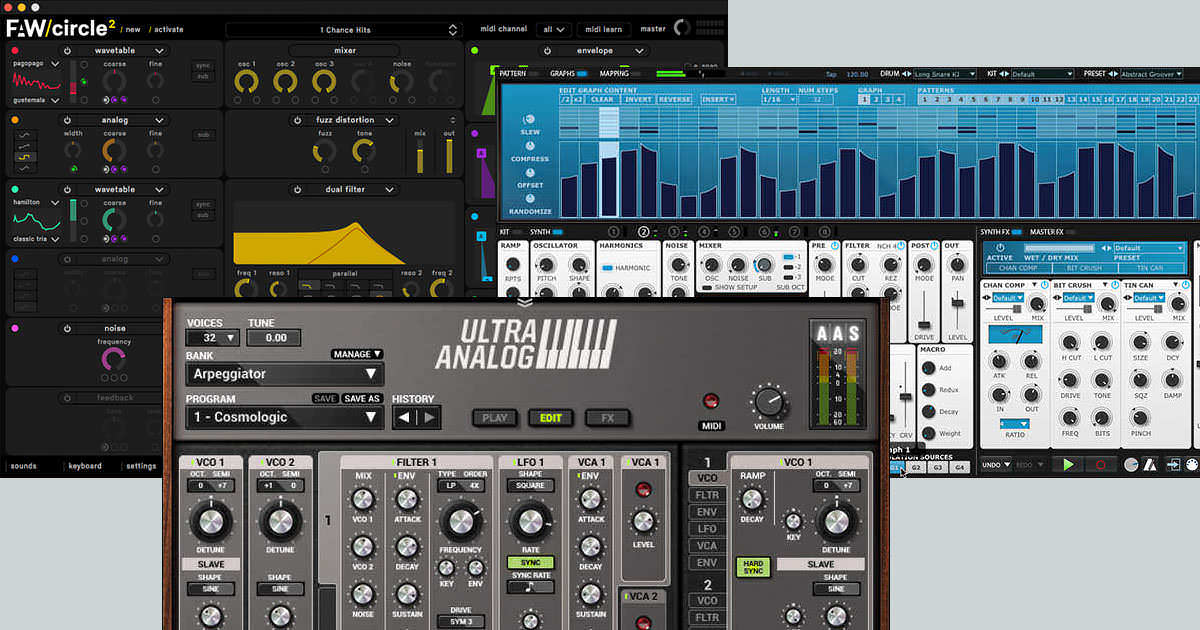This screenshot has height=630, width=1200.
Task: Toggle Hard Sync on Ultra Analog VCO 1
Action: 753,568
